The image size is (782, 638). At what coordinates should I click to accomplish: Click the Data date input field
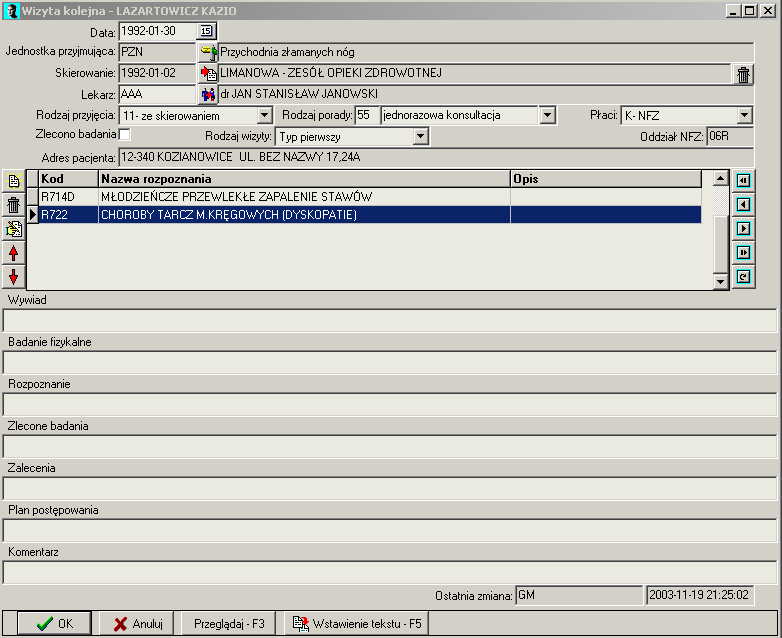[x=158, y=31]
